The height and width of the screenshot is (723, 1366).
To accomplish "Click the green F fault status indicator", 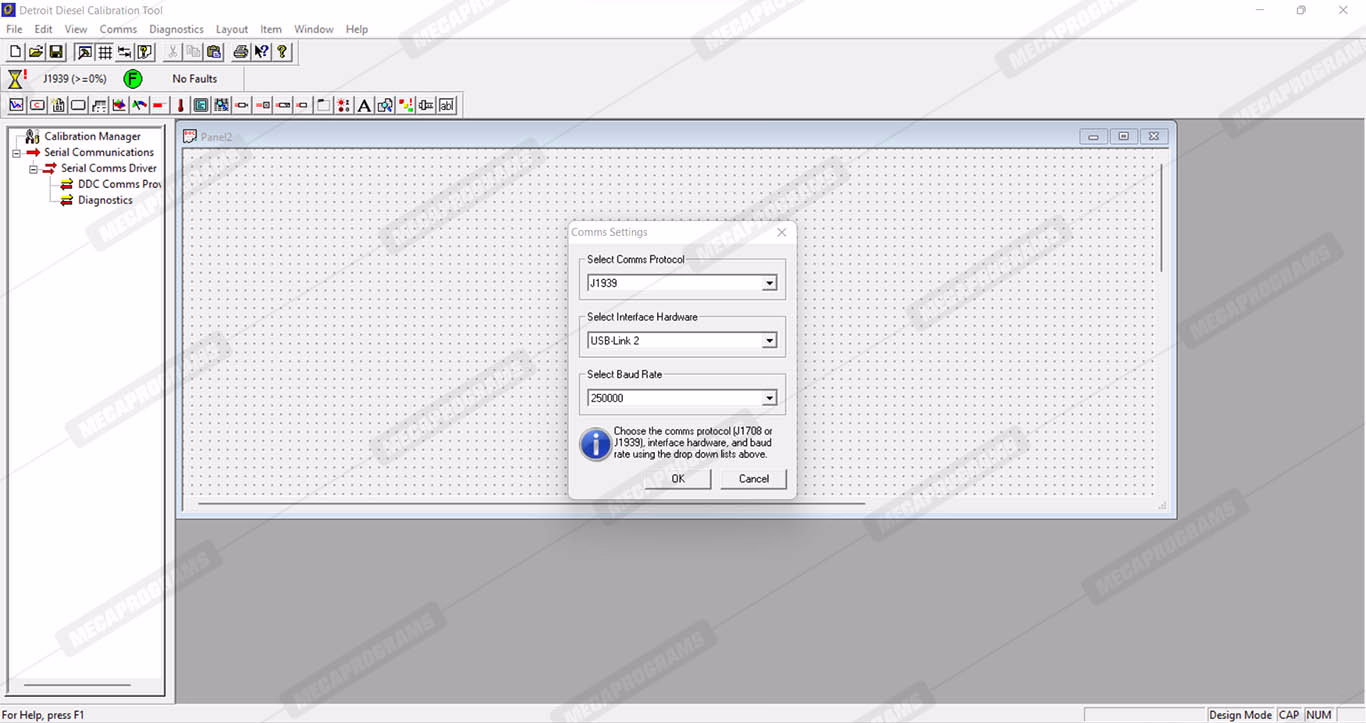I will [x=132, y=79].
